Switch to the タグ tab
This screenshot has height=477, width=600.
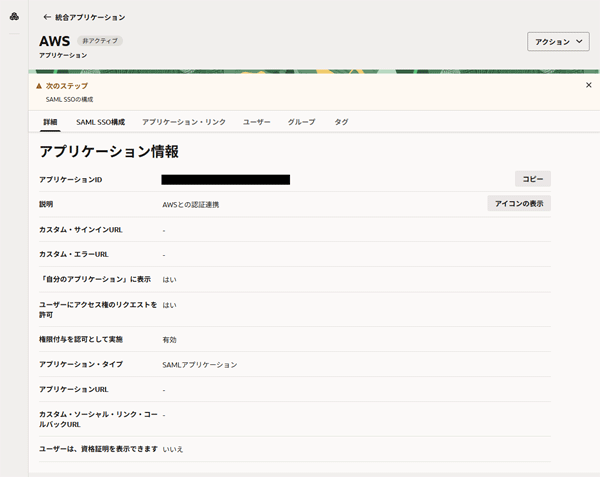[x=341, y=122]
